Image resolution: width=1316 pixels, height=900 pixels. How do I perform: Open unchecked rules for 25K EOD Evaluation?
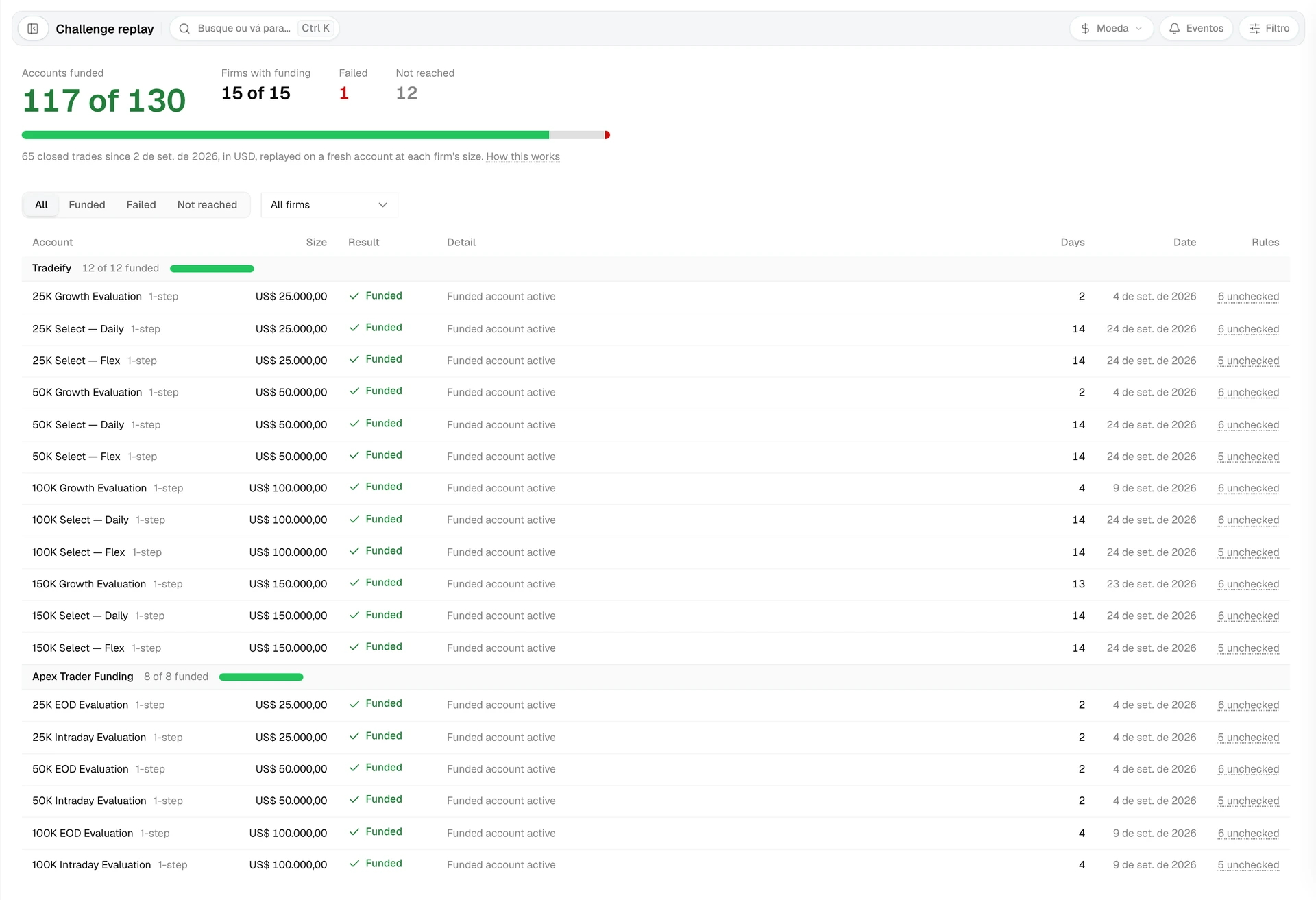point(1248,705)
